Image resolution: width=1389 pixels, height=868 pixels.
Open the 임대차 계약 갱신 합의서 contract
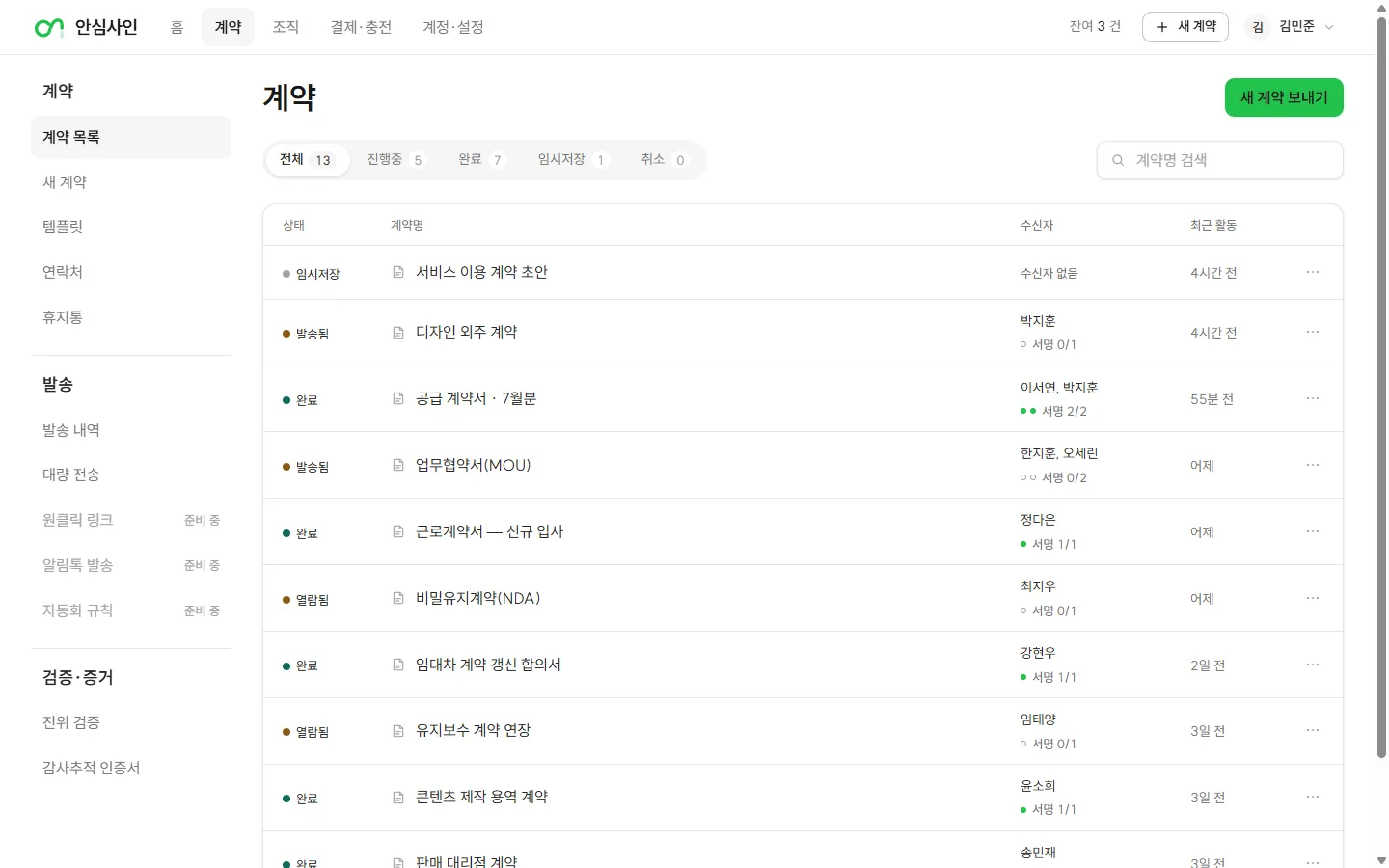(488, 665)
